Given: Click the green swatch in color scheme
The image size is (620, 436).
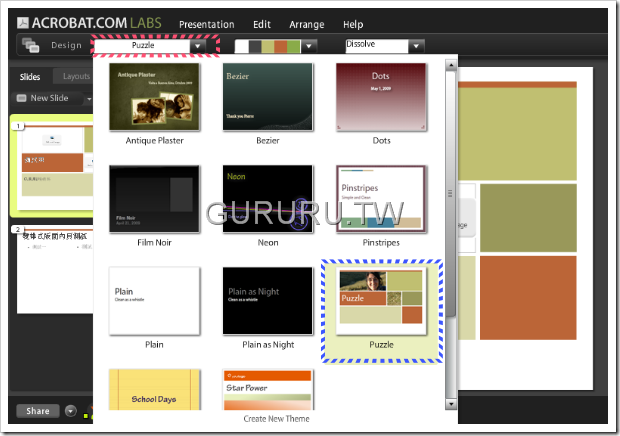Looking at the screenshot, I should click(294, 46).
